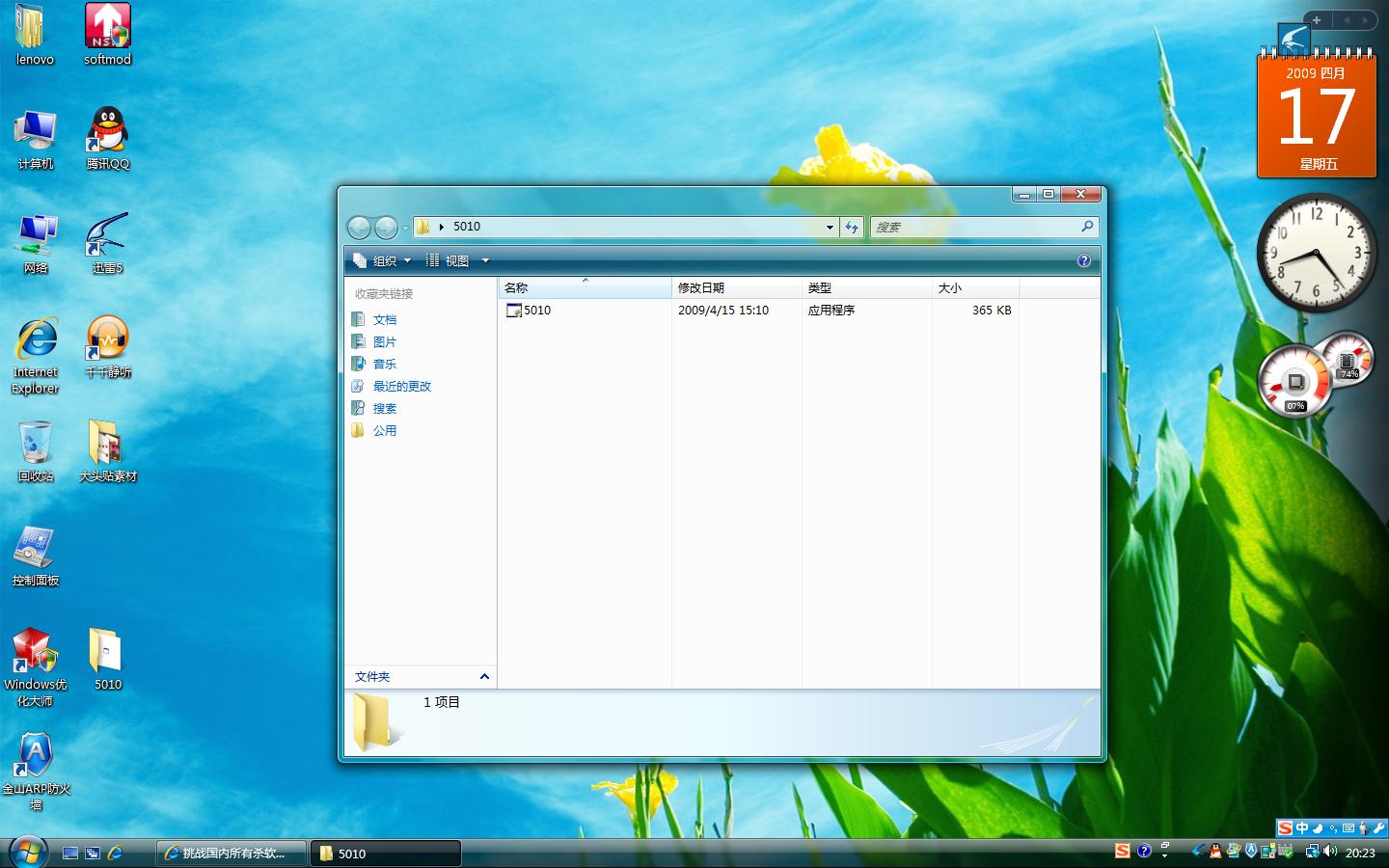Open the 5010 folder on desktop

[x=107, y=660]
